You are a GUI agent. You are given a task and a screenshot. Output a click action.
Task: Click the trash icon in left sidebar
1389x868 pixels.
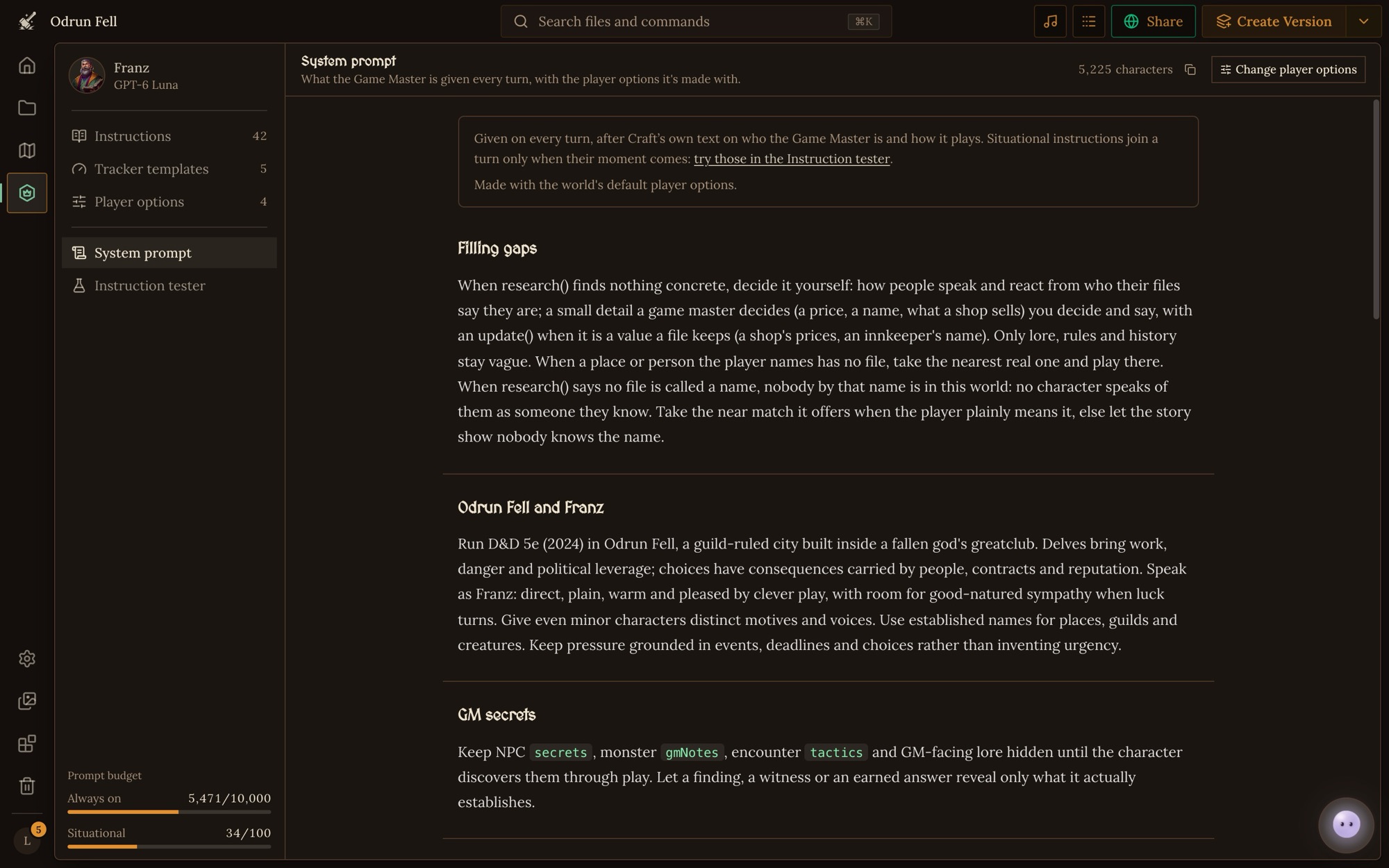(27, 786)
